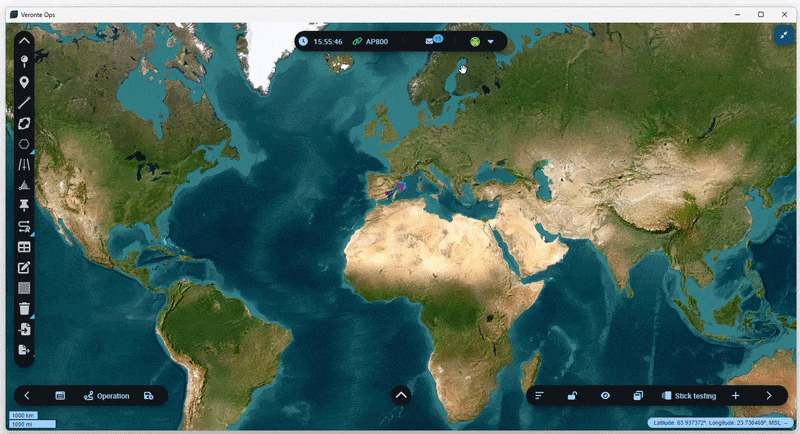Select the circle area tool
The image size is (800, 434).
24,144
